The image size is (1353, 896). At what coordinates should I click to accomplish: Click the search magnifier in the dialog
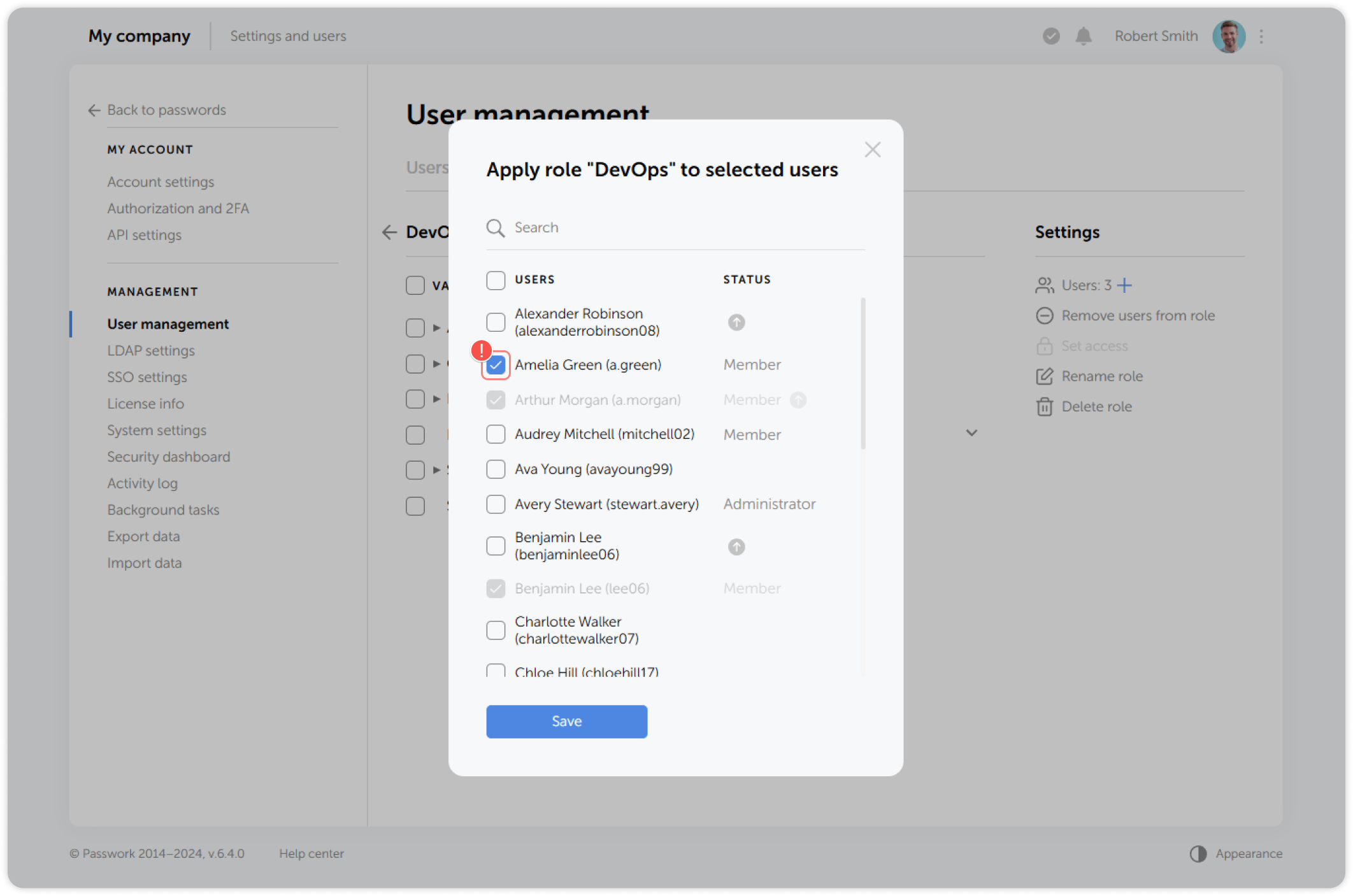click(495, 228)
